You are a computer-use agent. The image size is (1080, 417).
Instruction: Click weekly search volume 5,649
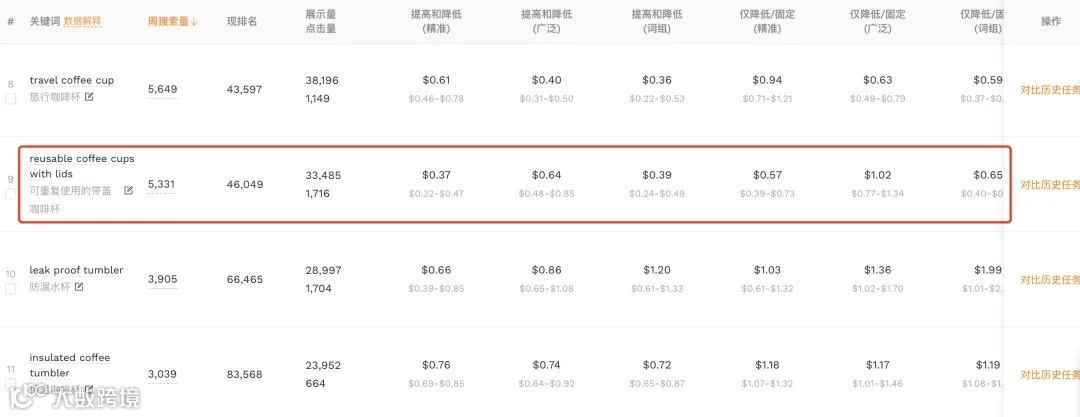[x=162, y=89]
